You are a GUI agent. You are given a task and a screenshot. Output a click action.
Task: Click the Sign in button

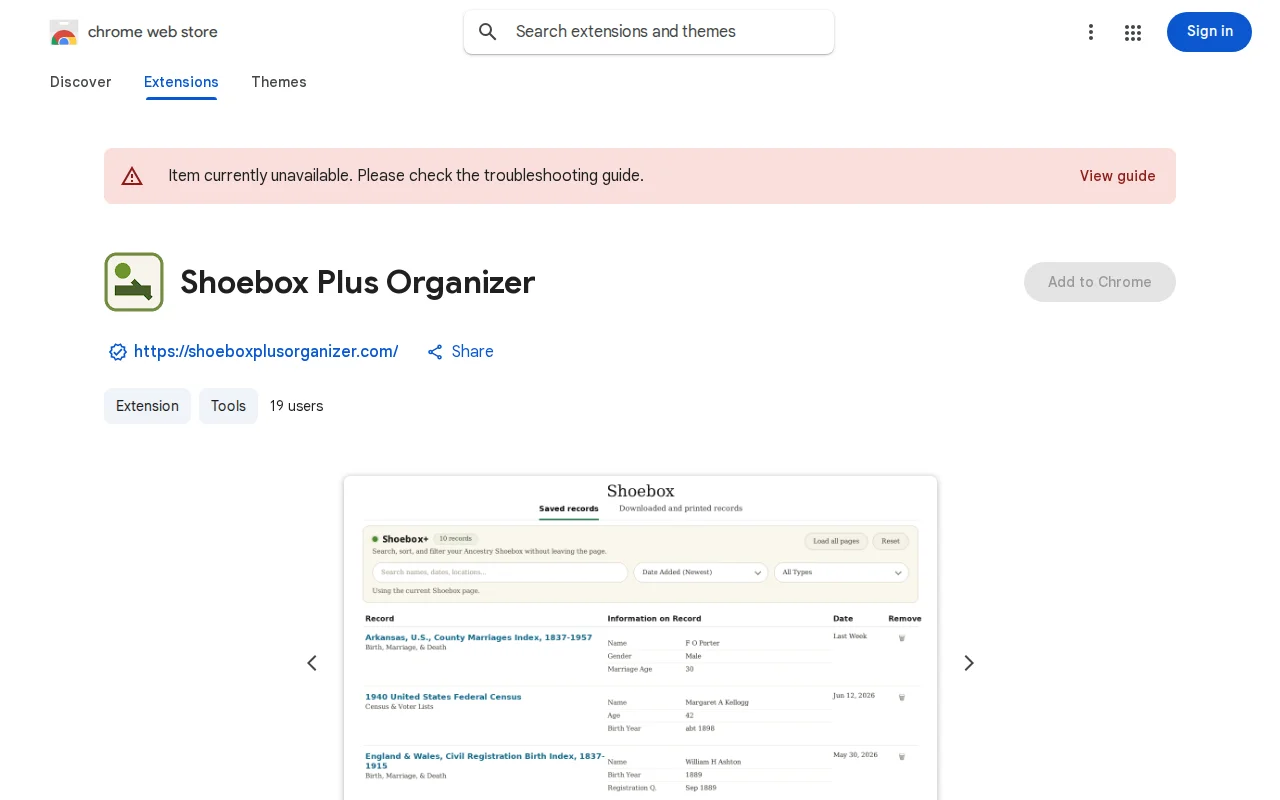[x=1209, y=32]
